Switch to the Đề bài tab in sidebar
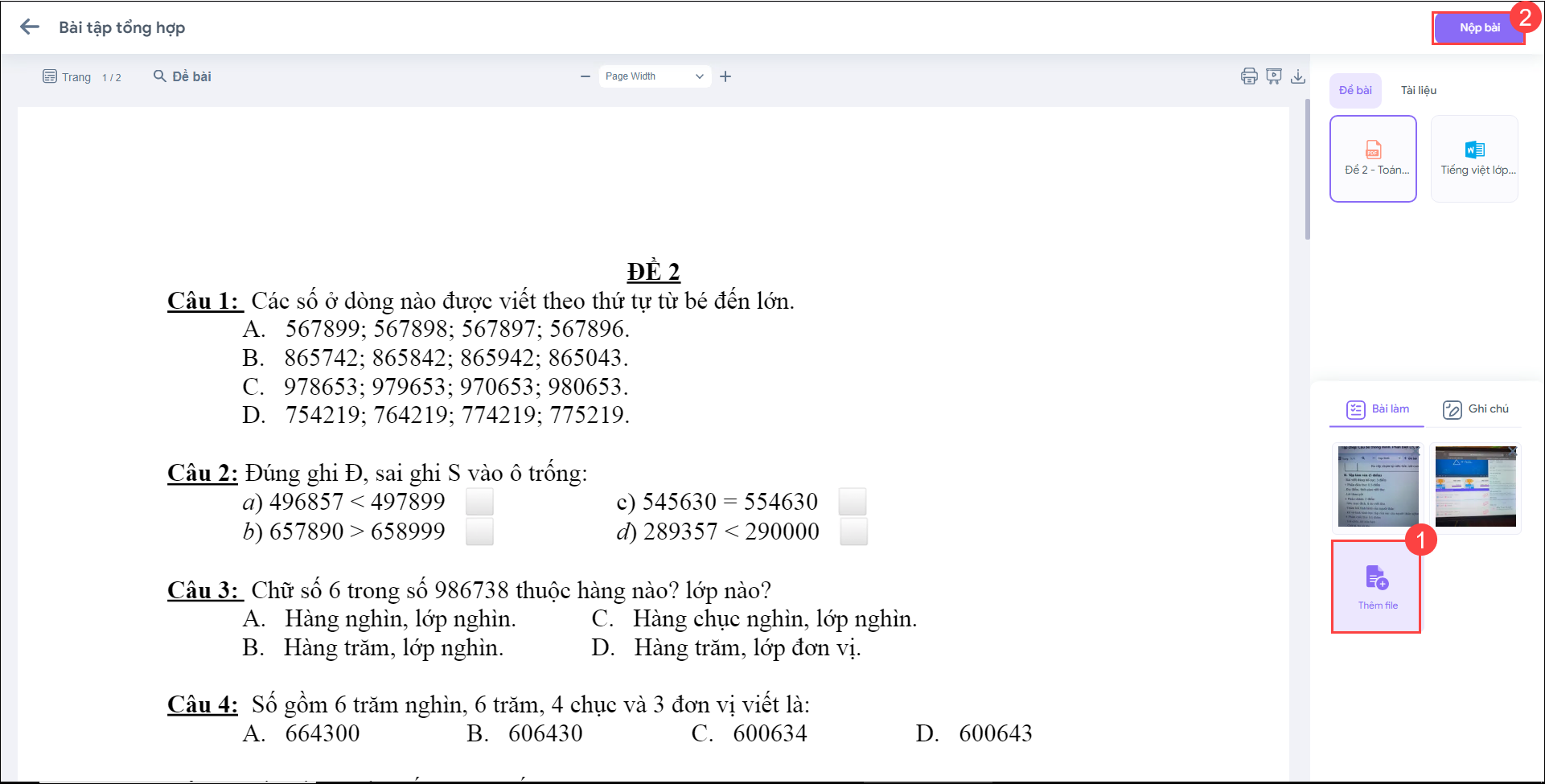This screenshot has width=1545, height=784. [1355, 90]
